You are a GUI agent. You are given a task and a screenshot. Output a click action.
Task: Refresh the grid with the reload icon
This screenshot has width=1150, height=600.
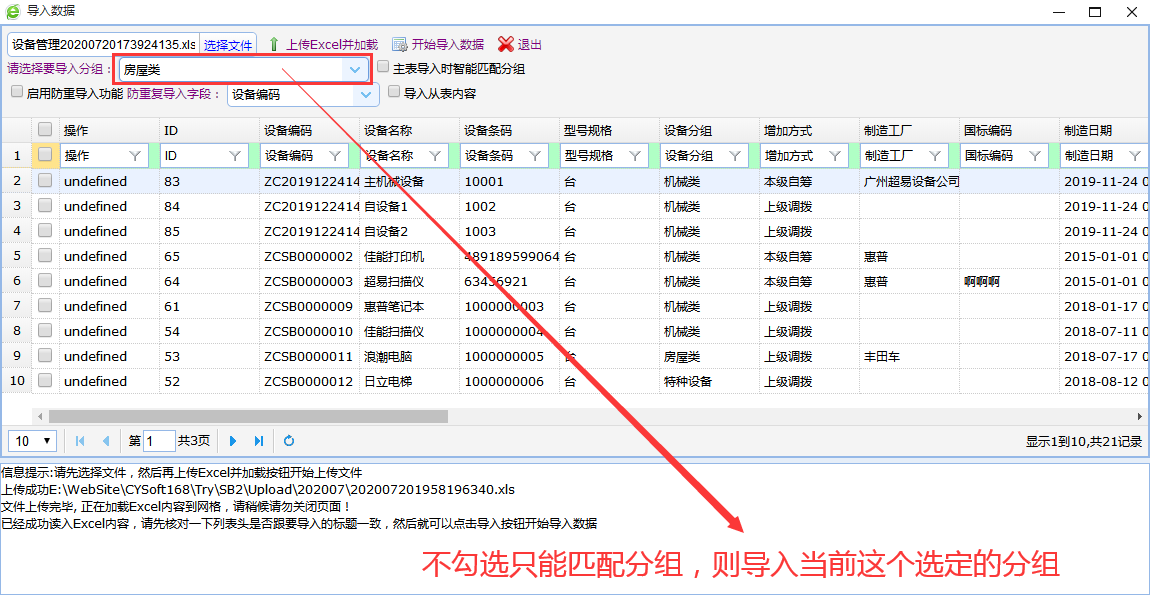(x=289, y=441)
